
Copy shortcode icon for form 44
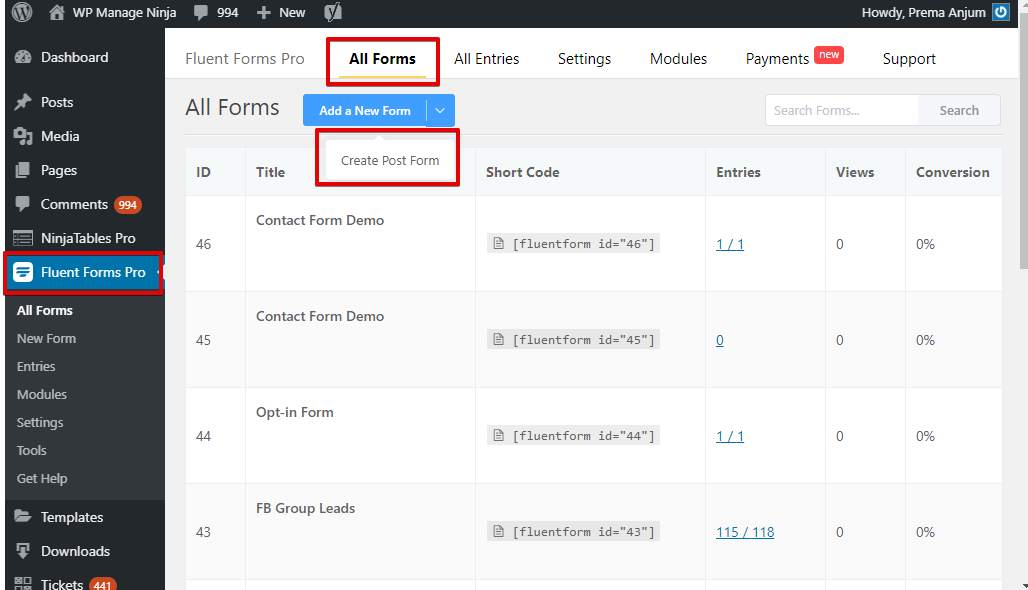click(499, 435)
